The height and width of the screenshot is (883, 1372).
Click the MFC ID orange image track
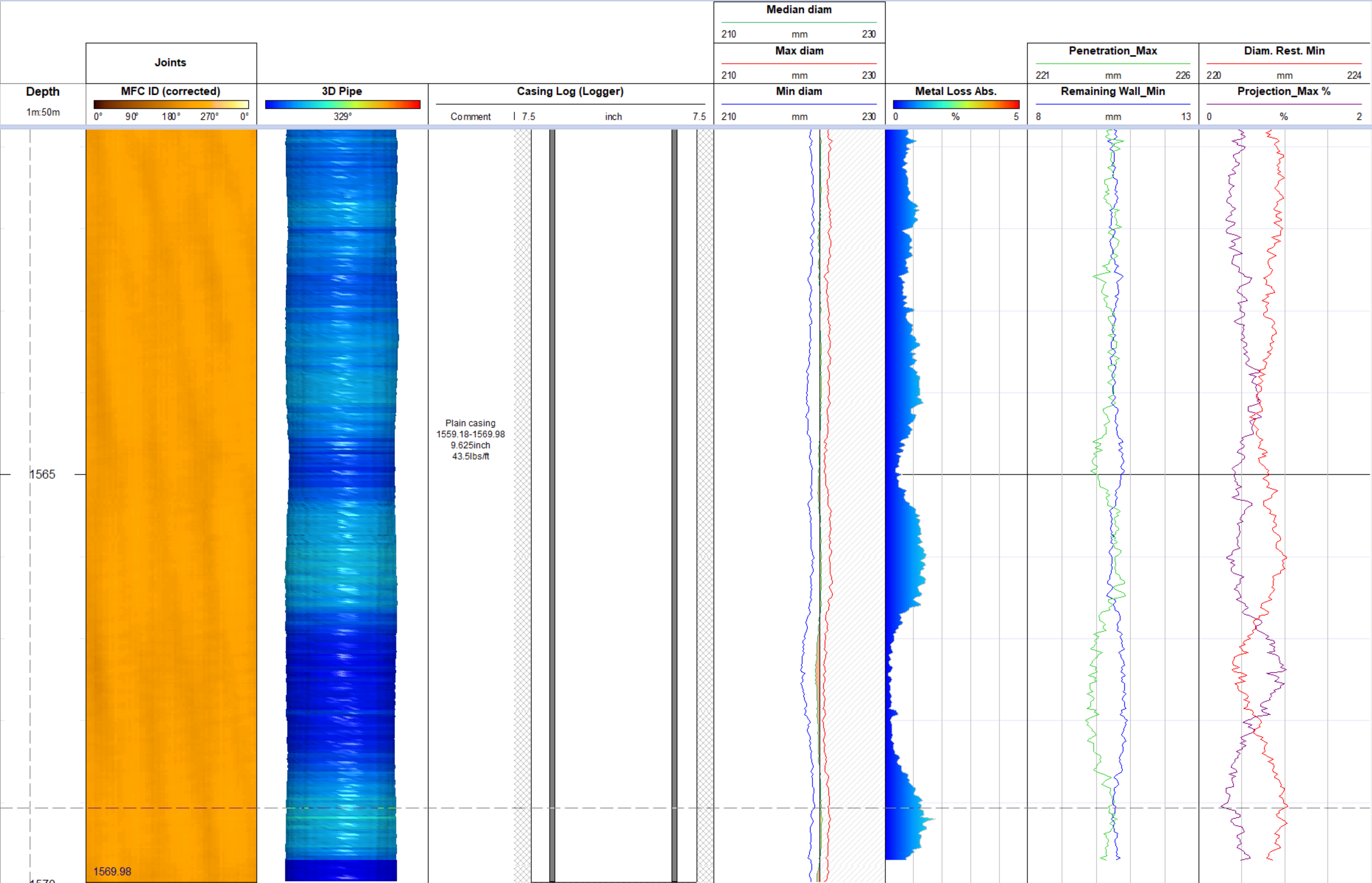click(171, 459)
